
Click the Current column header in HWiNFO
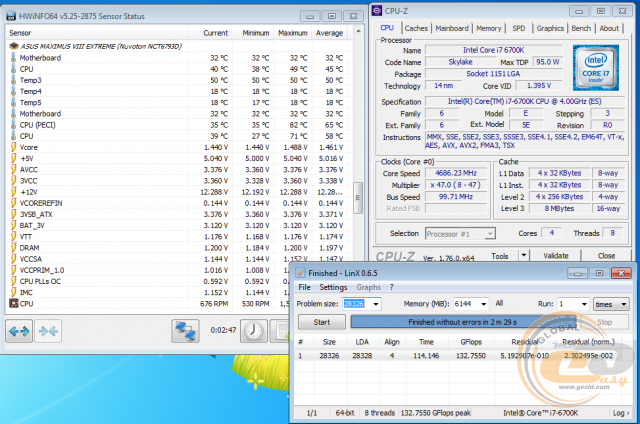tap(210, 33)
